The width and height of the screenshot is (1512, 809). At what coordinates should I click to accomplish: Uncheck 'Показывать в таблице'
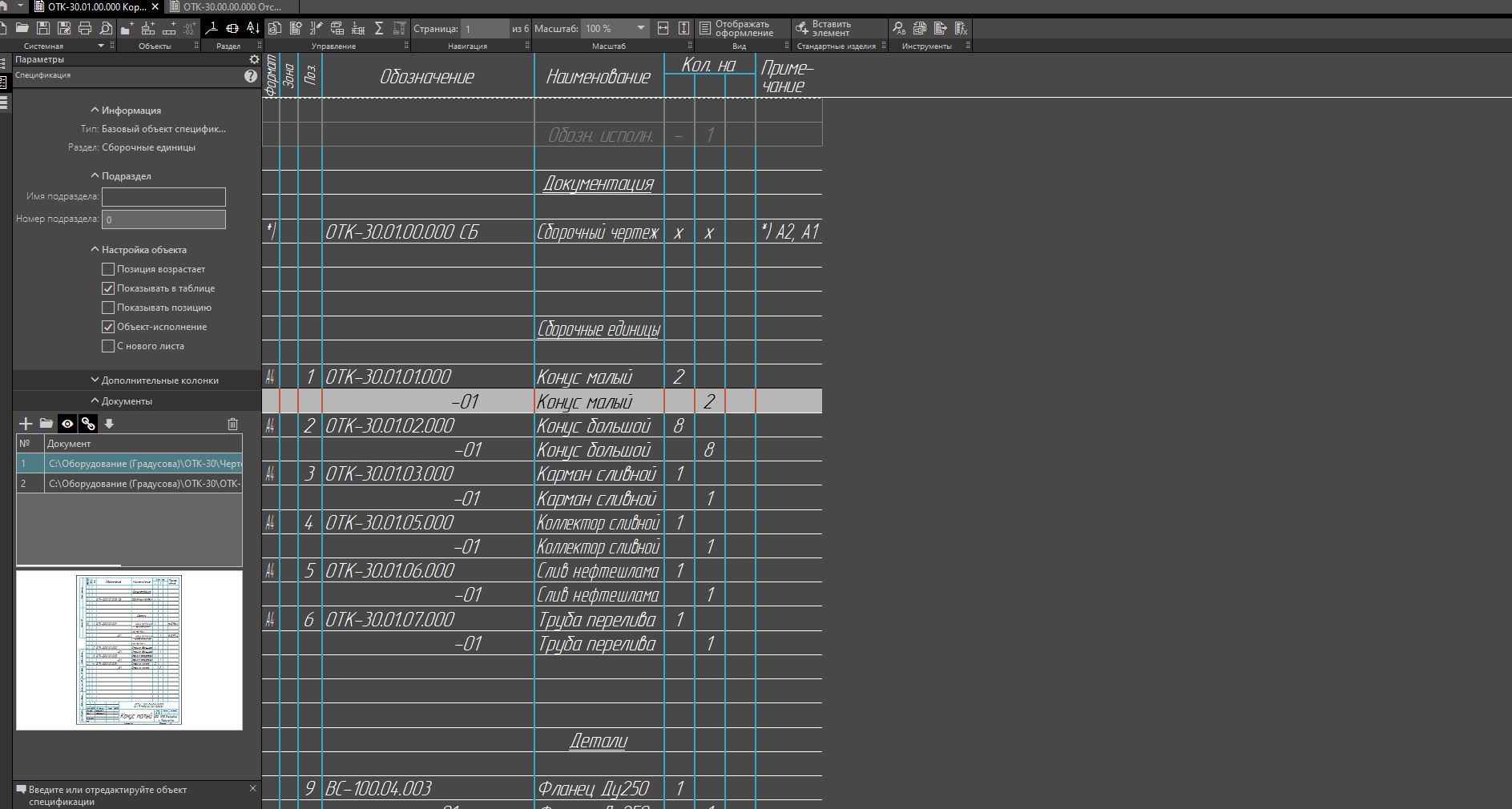click(x=108, y=288)
